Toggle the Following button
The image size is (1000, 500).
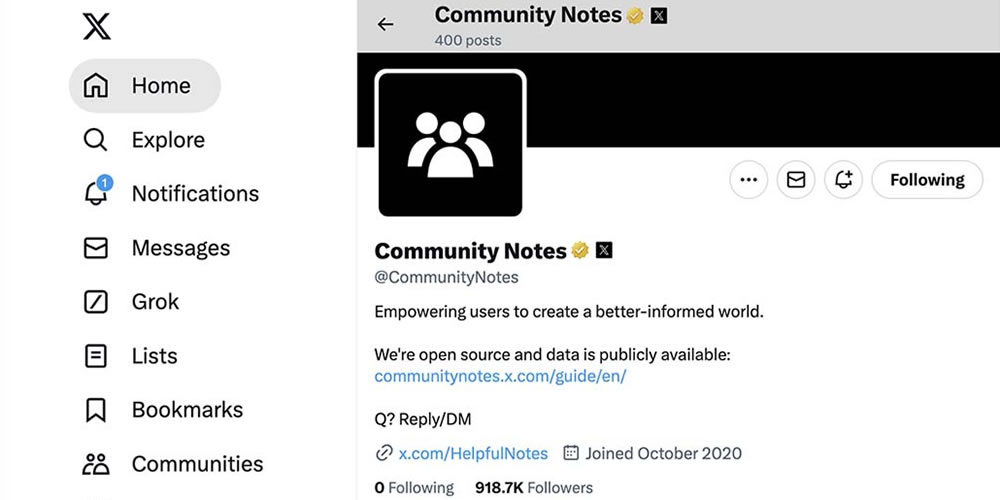927,180
